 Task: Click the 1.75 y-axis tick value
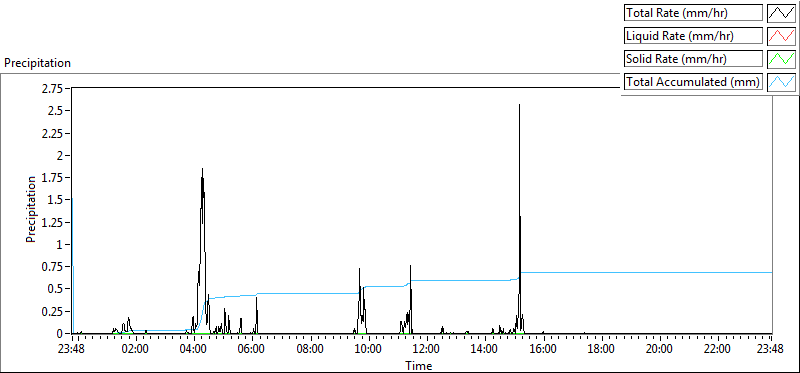pyautogui.click(x=53, y=178)
